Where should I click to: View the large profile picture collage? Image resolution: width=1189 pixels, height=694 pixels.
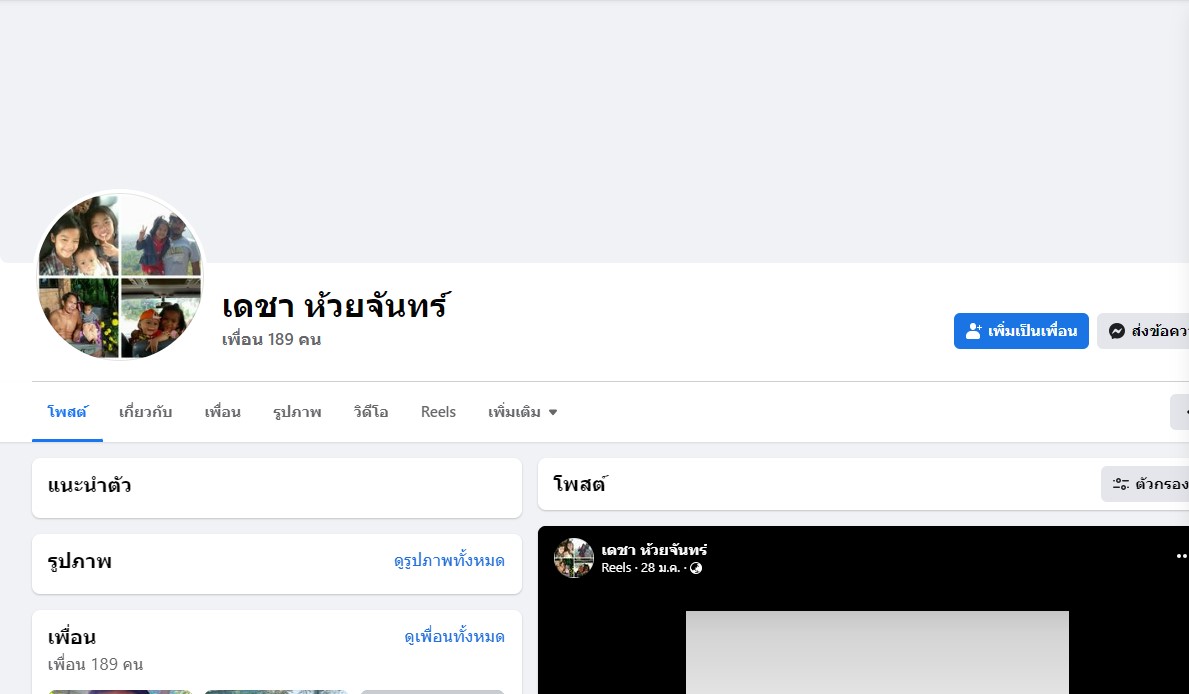tap(120, 275)
